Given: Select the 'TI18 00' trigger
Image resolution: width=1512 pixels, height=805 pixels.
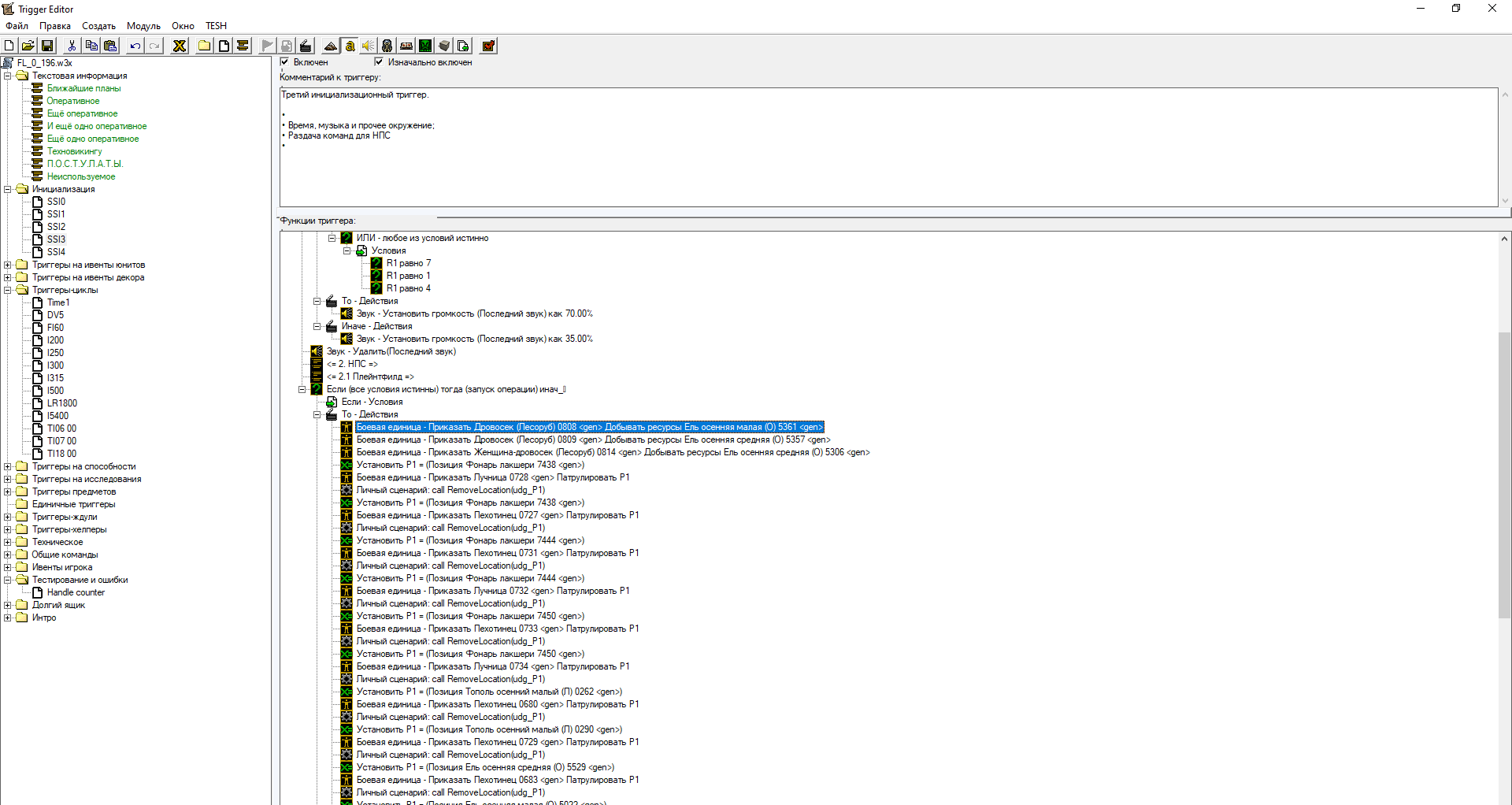Looking at the screenshot, I should (x=61, y=454).
